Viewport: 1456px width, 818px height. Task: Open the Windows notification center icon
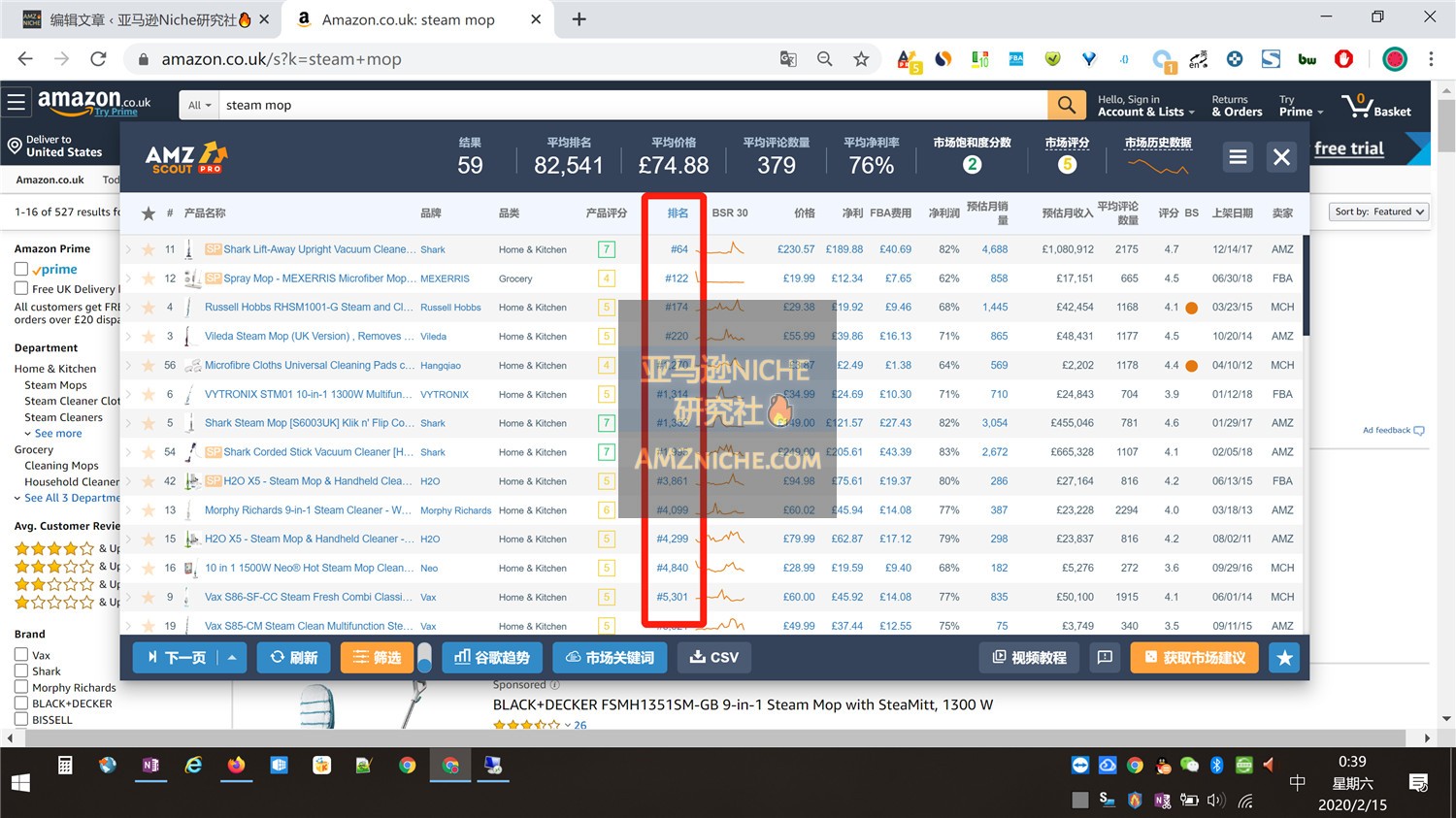(x=1418, y=783)
